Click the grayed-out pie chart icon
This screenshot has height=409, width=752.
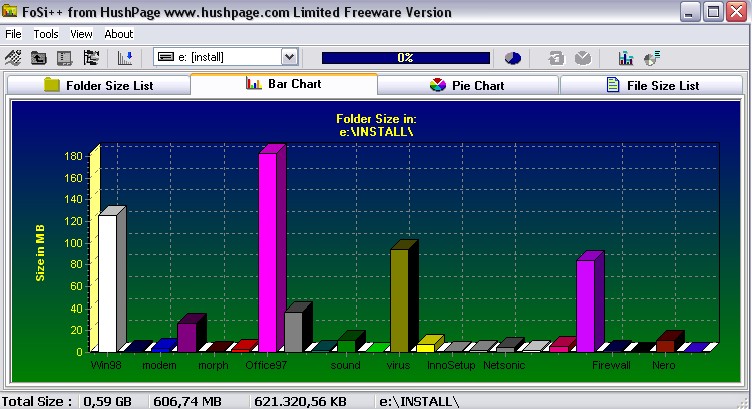(583, 58)
